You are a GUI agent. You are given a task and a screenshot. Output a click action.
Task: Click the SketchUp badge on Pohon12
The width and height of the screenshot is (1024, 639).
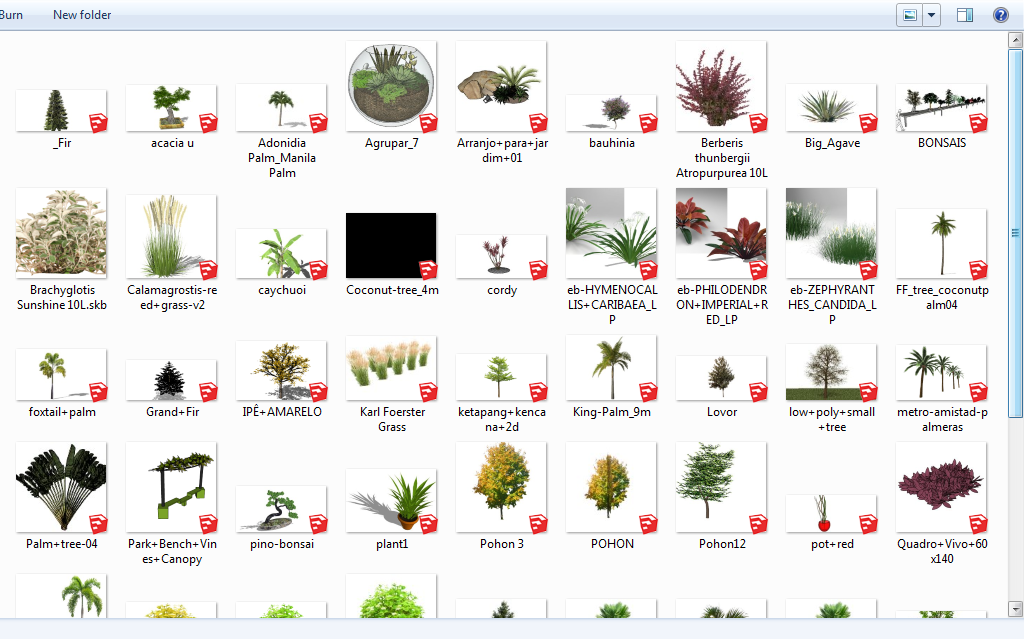point(760,520)
